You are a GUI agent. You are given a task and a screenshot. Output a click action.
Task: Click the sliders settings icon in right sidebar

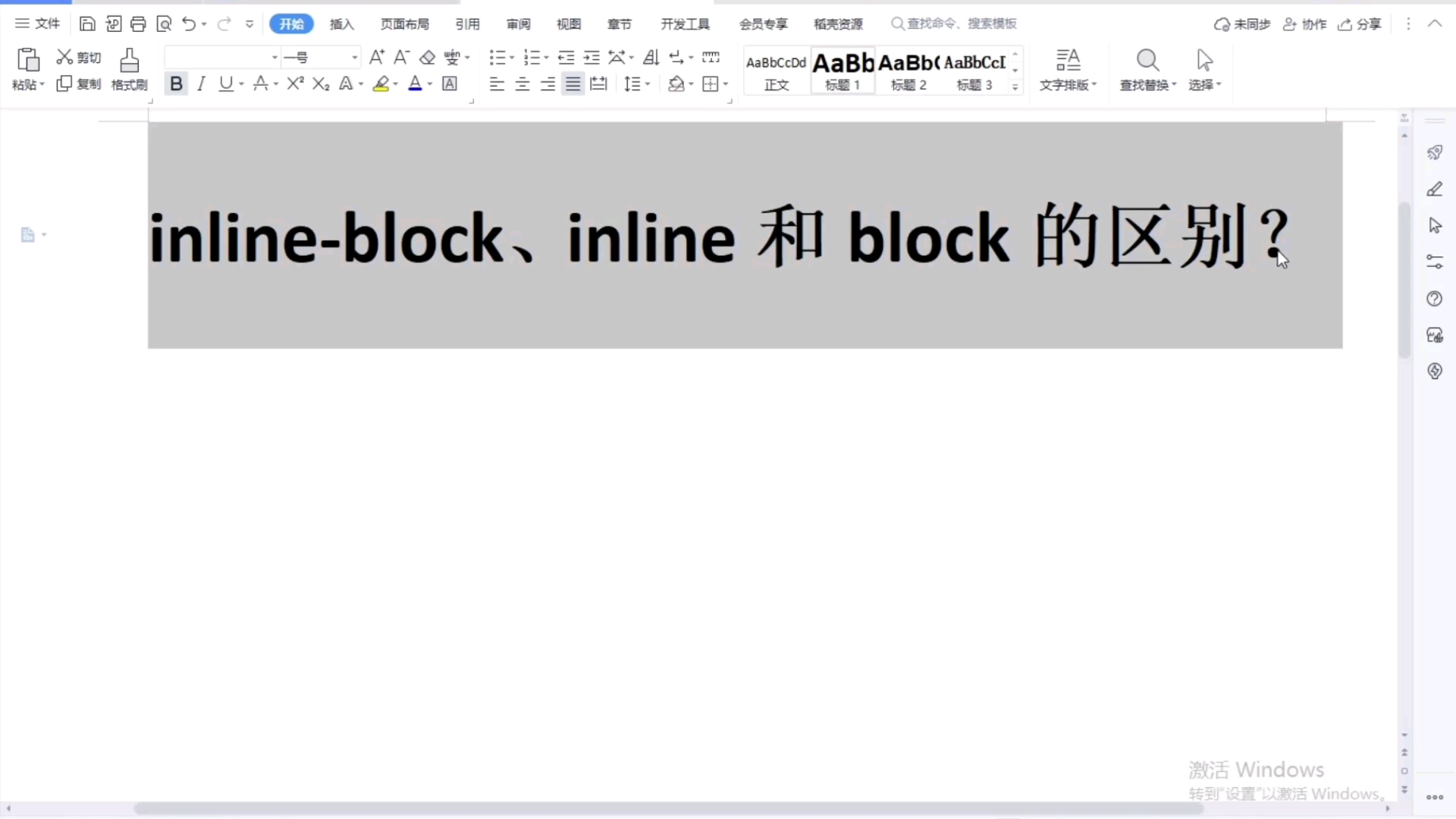(1434, 262)
